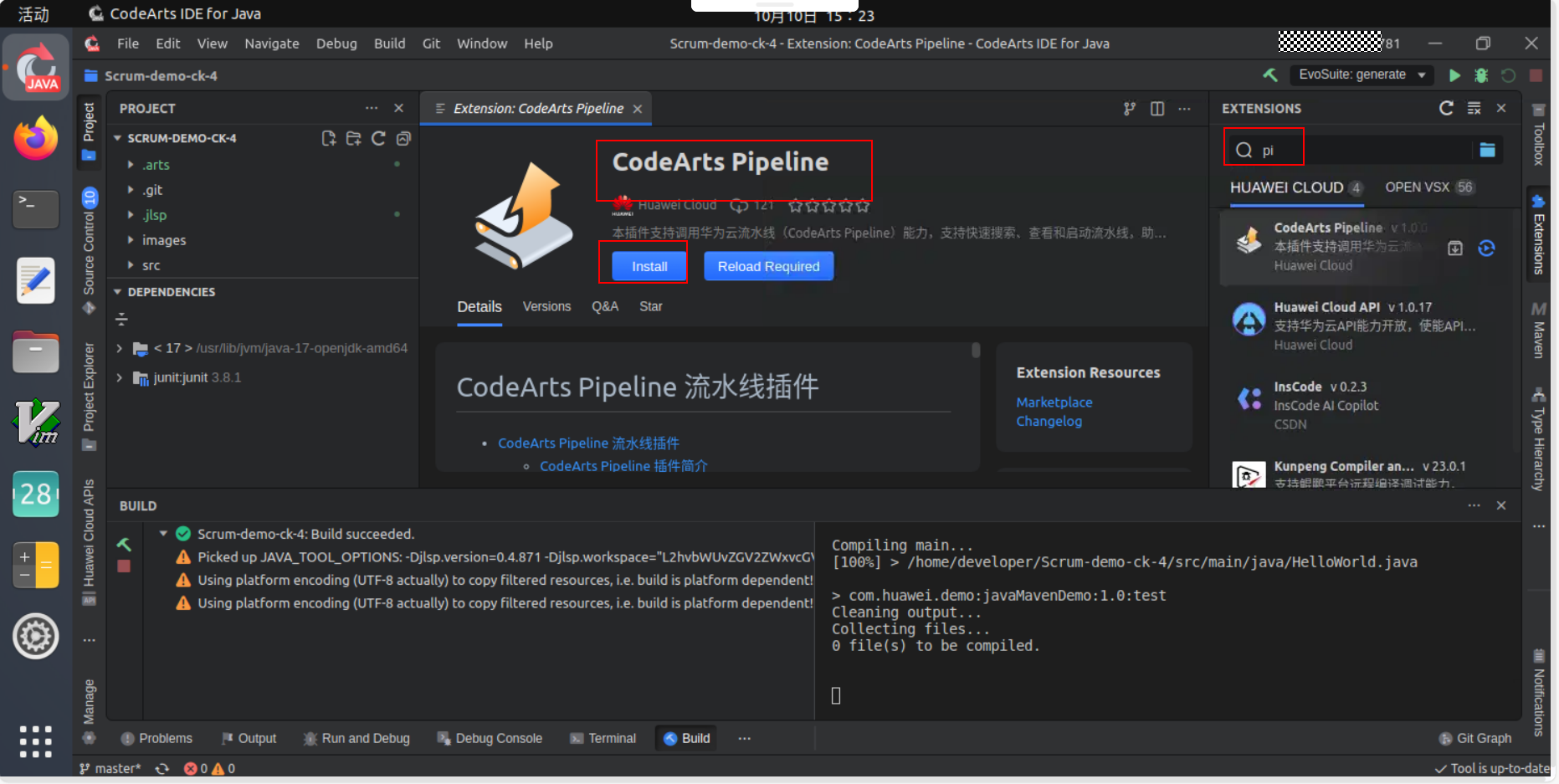
Task: Switch to the Q&A tab
Action: (x=605, y=306)
